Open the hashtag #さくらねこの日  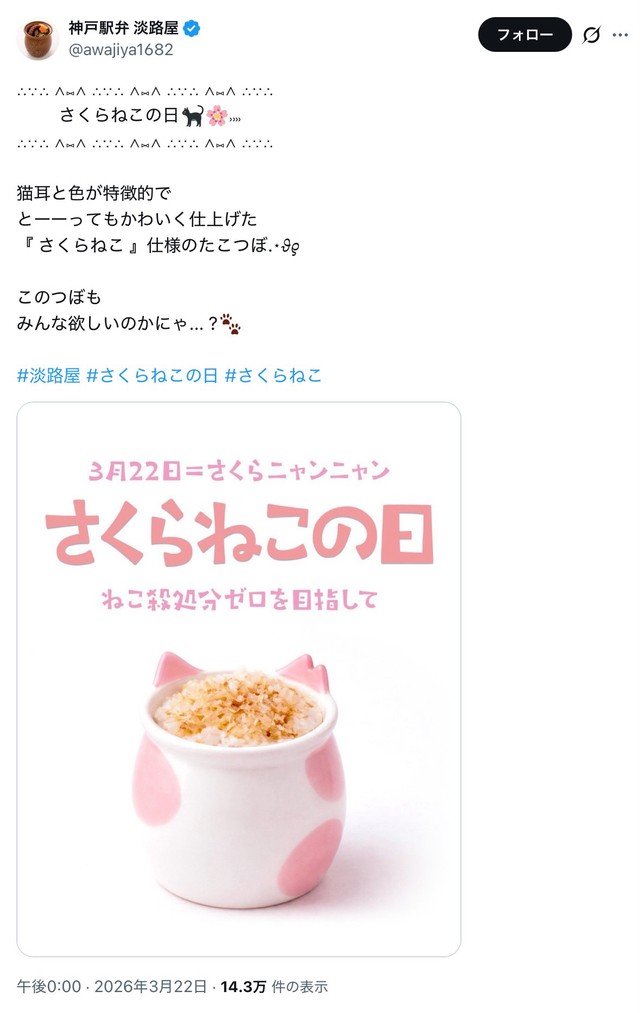[x=152, y=375]
